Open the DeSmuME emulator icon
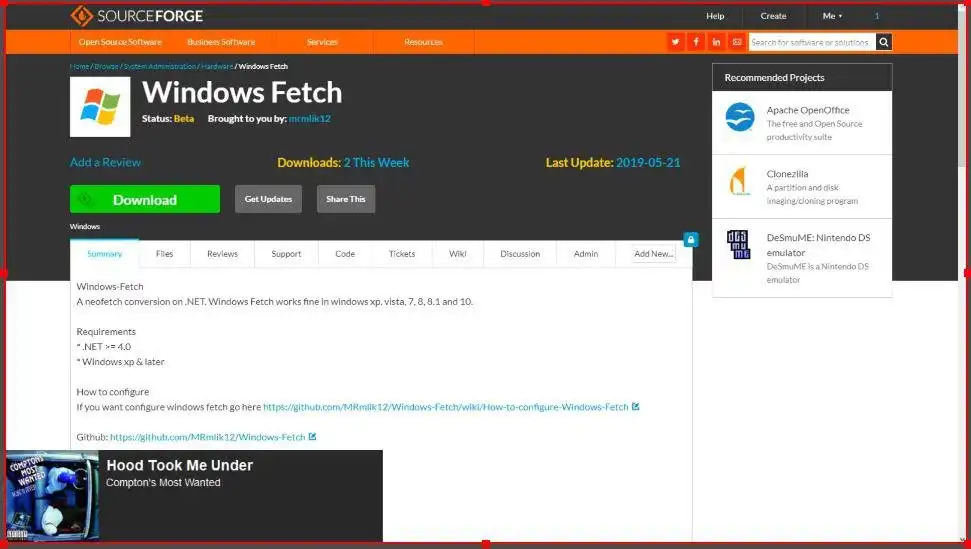 (738, 244)
